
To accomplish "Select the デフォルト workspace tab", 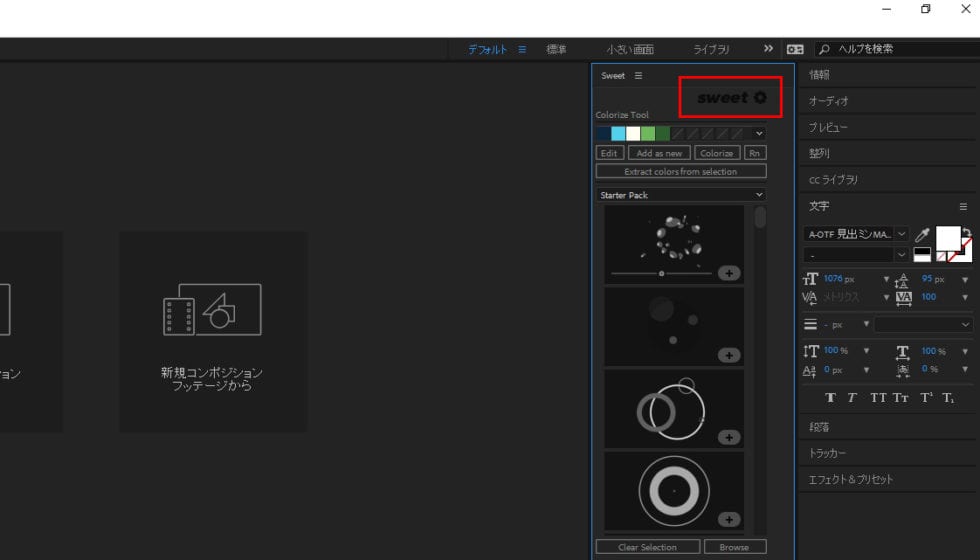I will (488, 49).
